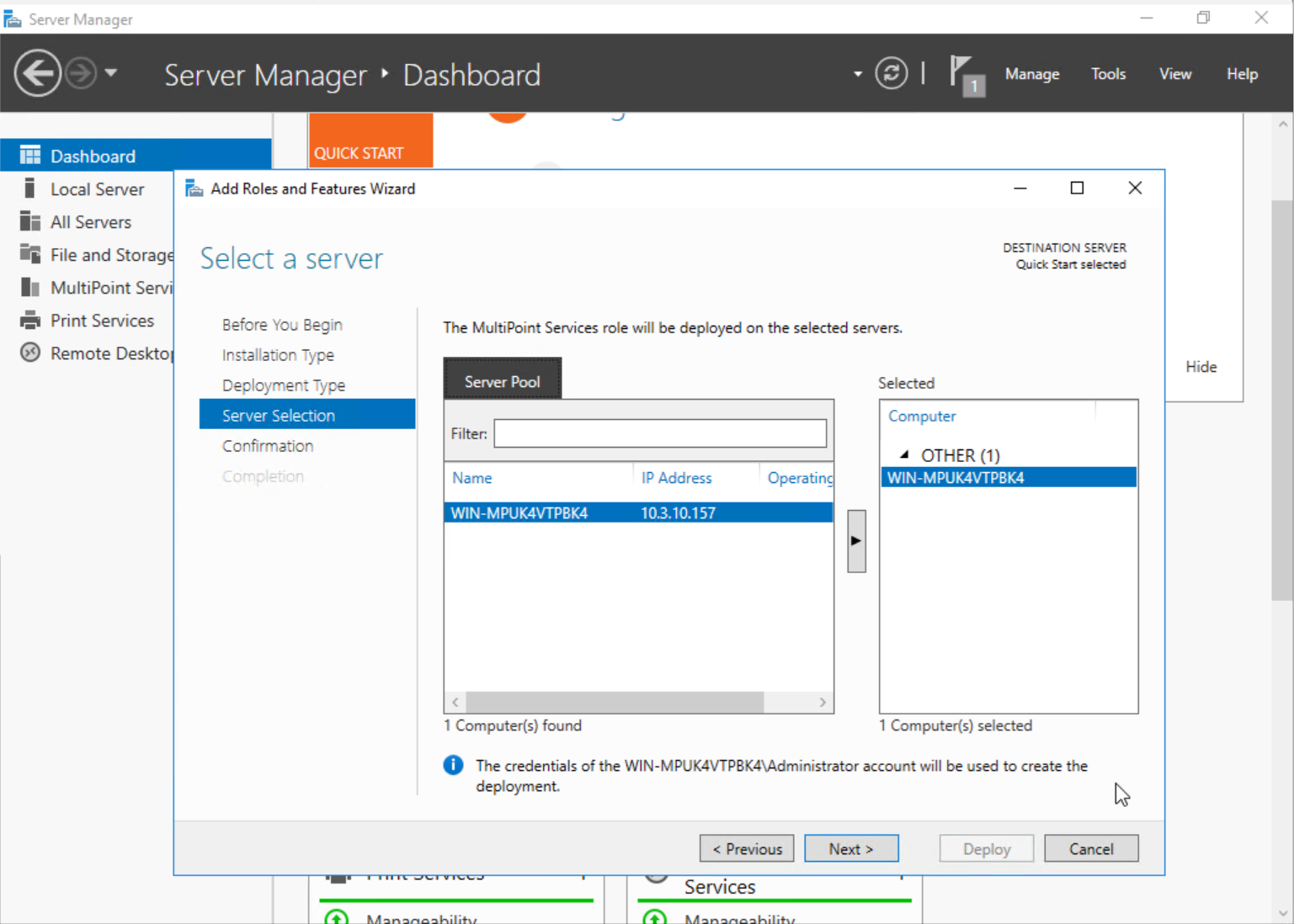Click the Previous button

[747, 848]
